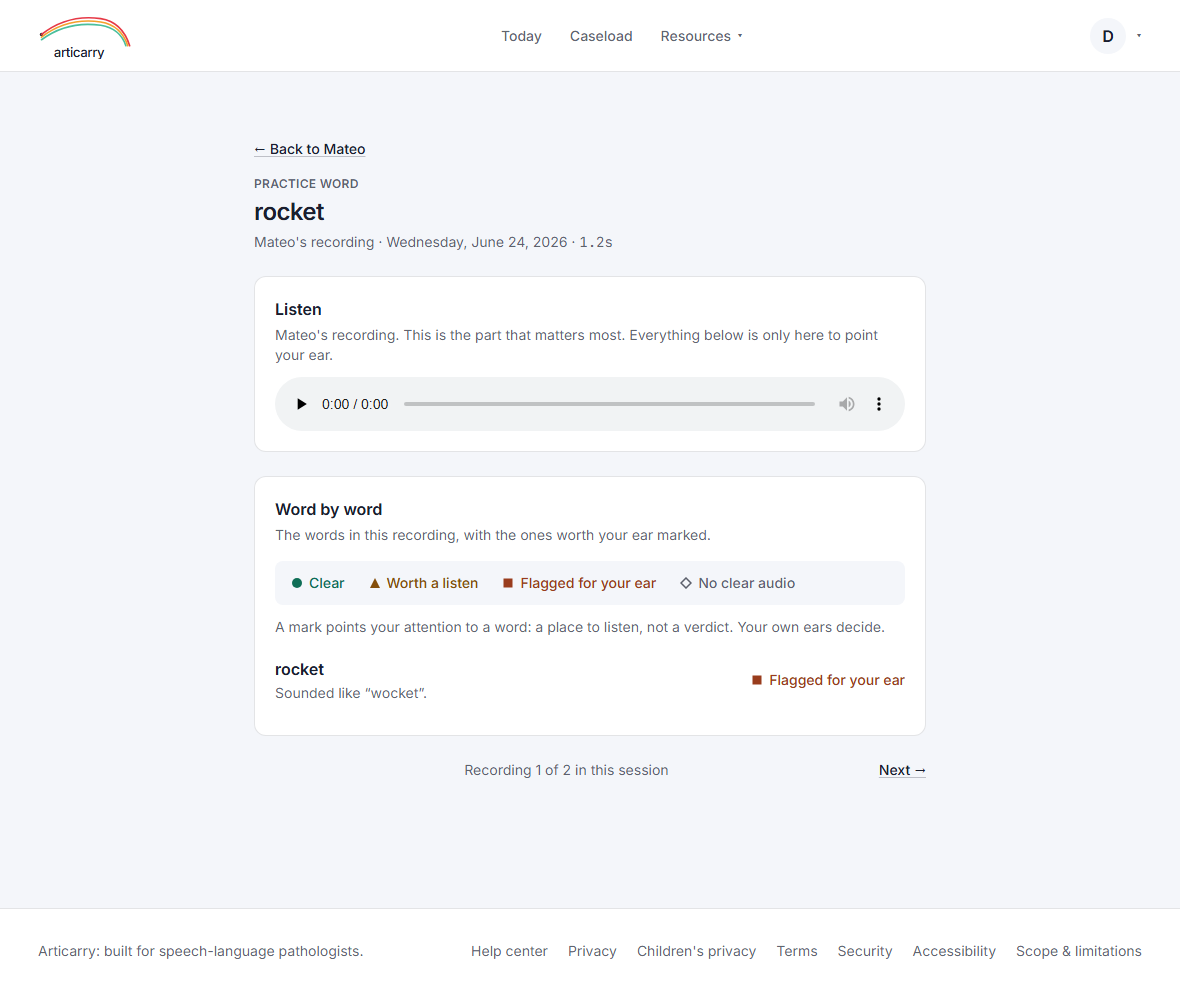Follow the Back to Mateo link
This screenshot has height=993, width=1180.
click(x=309, y=149)
